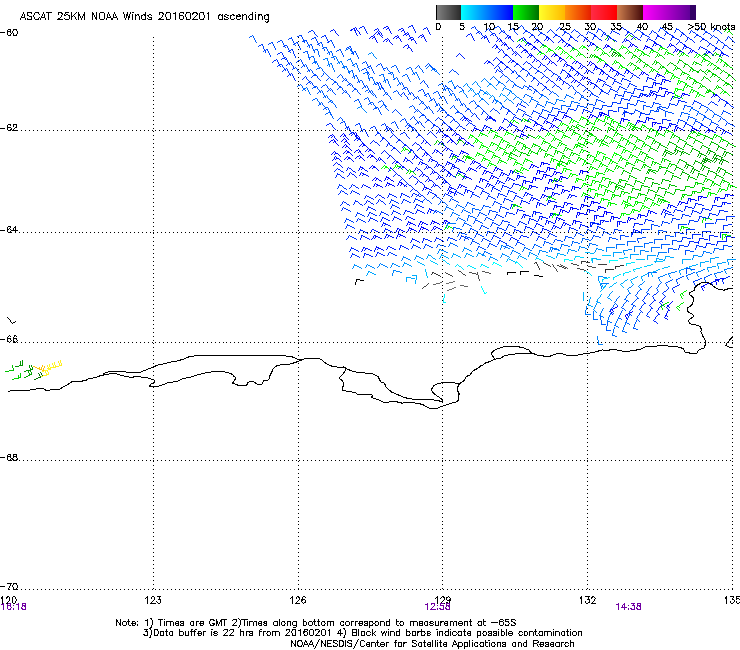
Task: Click the purple time stamp '16:18'
Action: point(13,607)
